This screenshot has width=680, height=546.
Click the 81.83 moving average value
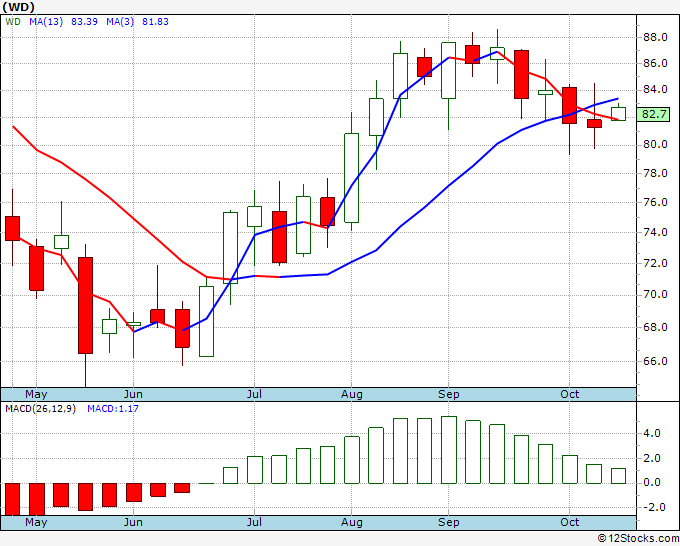coord(155,22)
